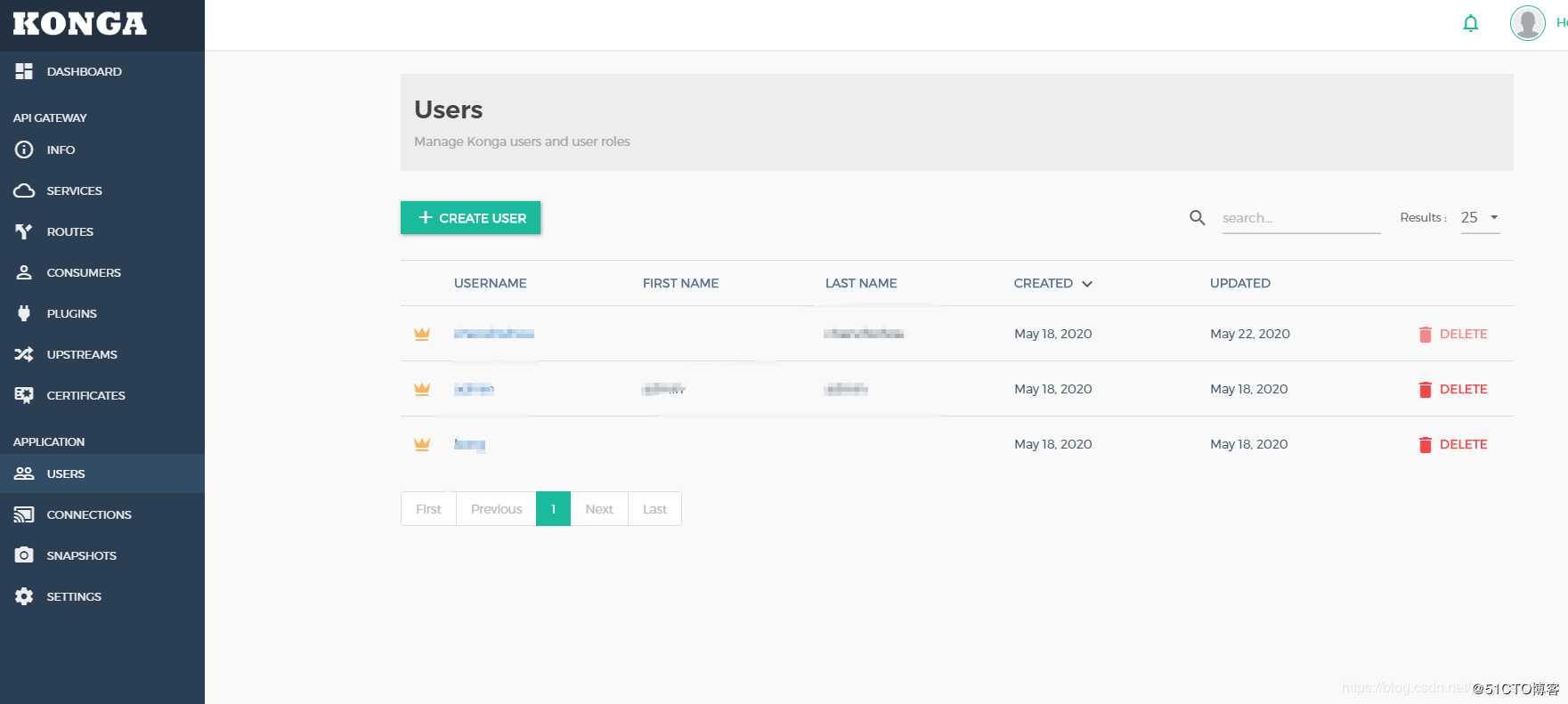Click the first row's crown icon

pyautogui.click(x=422, y=334)
